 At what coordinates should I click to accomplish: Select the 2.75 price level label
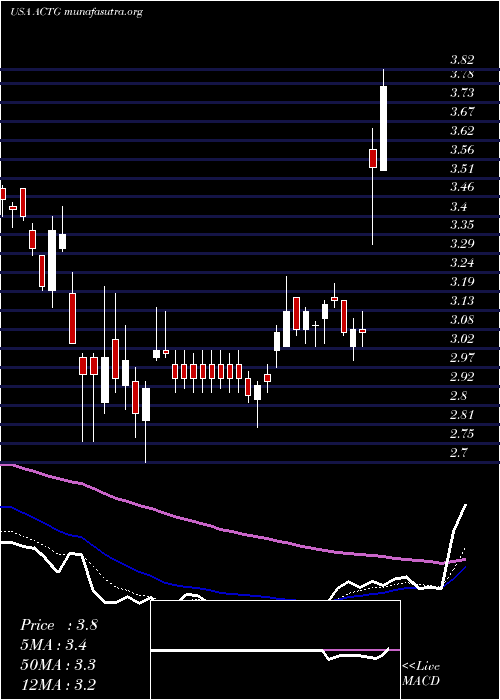pyautogui.click(x=462, y=434)
